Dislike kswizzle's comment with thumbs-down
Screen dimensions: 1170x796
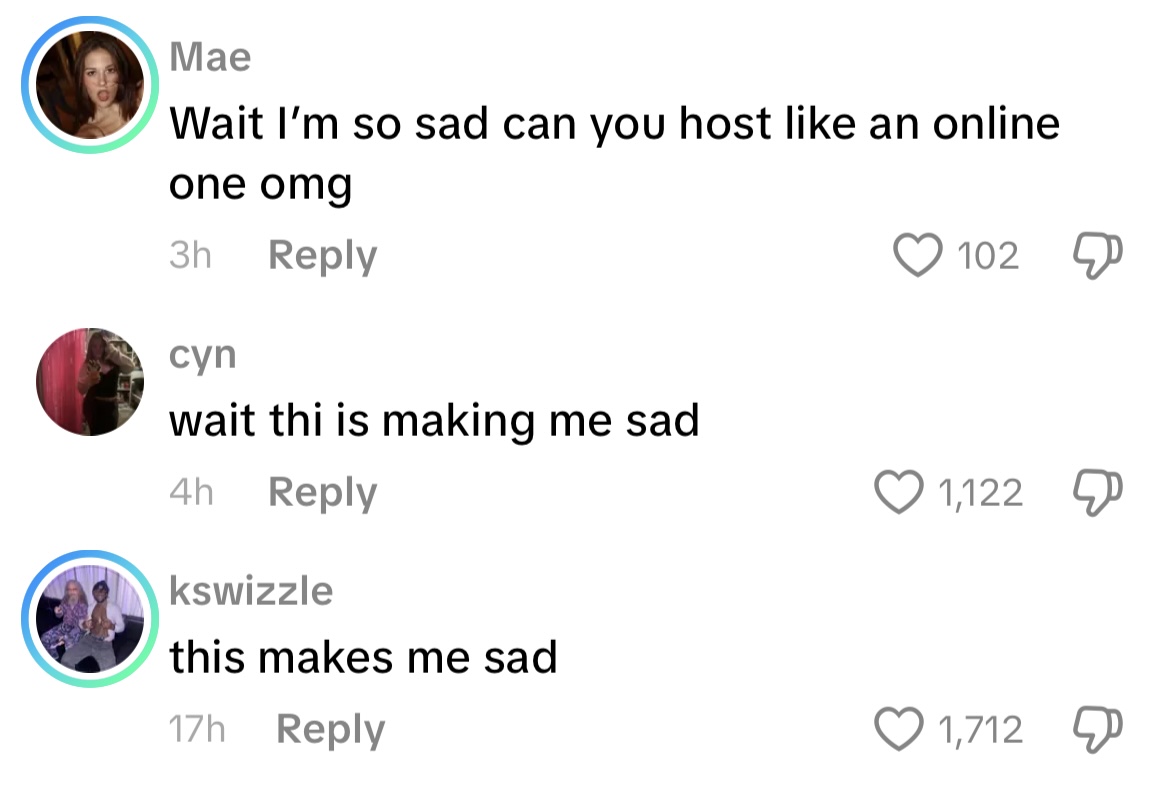[1097, 729]
